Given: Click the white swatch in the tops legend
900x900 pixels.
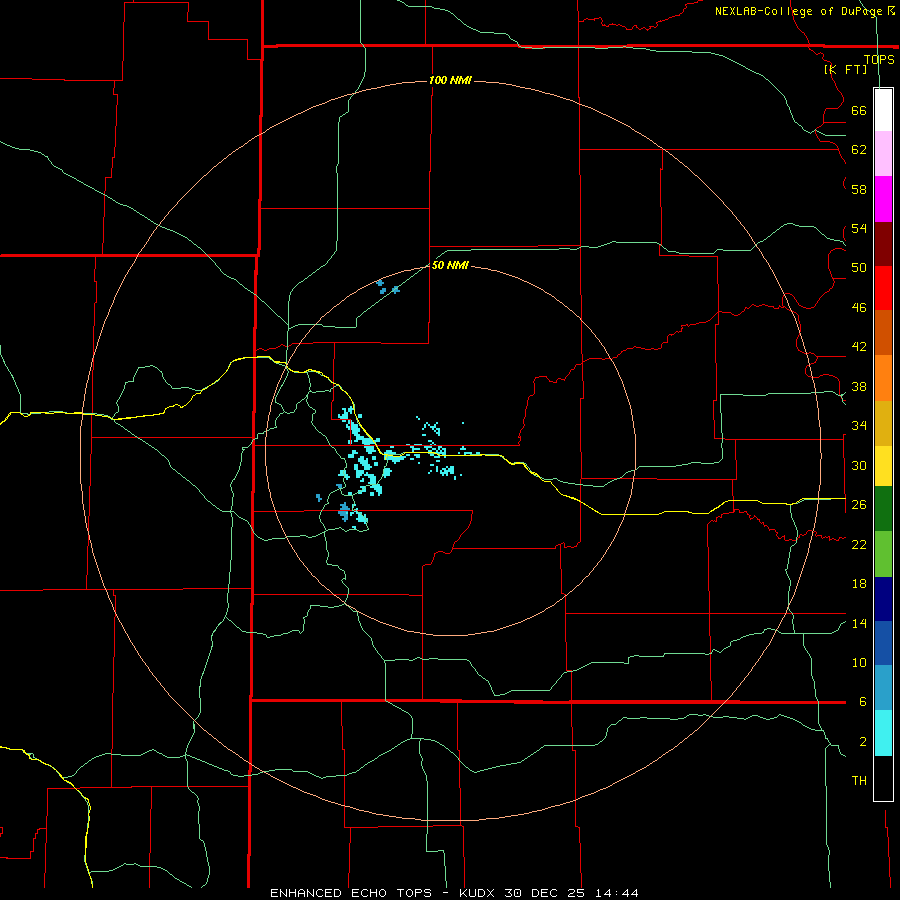Looking at the screenshot, I should click(883, 110).
